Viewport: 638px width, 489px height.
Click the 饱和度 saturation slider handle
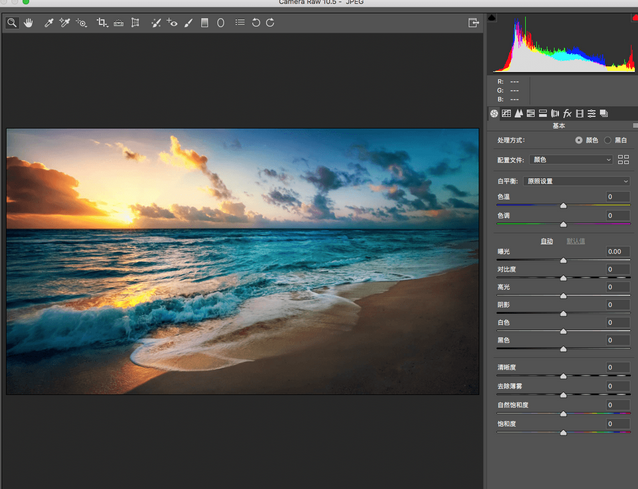coord(563,432)
